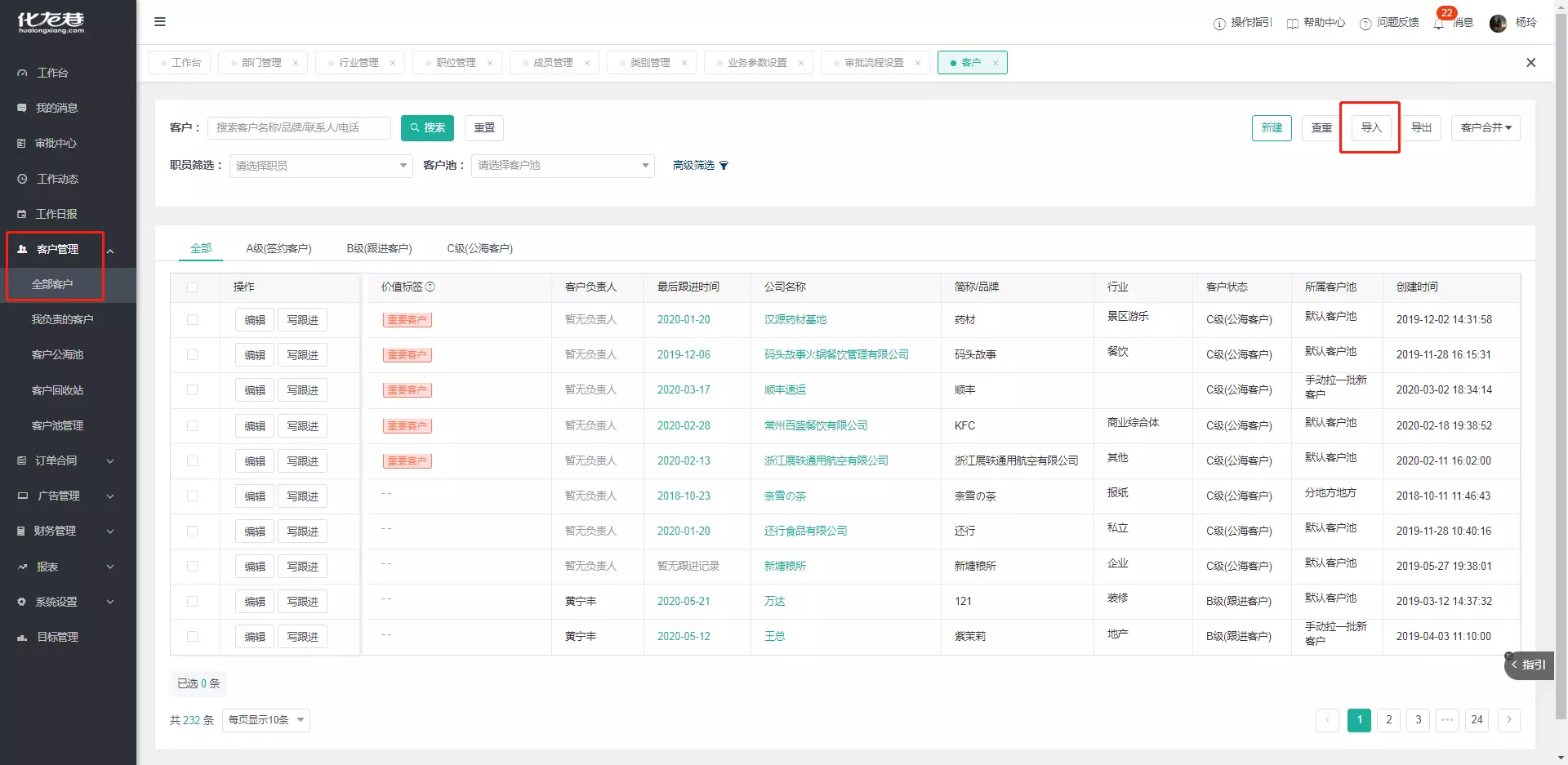Check the row checkbox for 浙江展轶通用航空有限公司
The height and width of the screenshot is (765, 1568).
pyautogui.click(x=192, y=461)
